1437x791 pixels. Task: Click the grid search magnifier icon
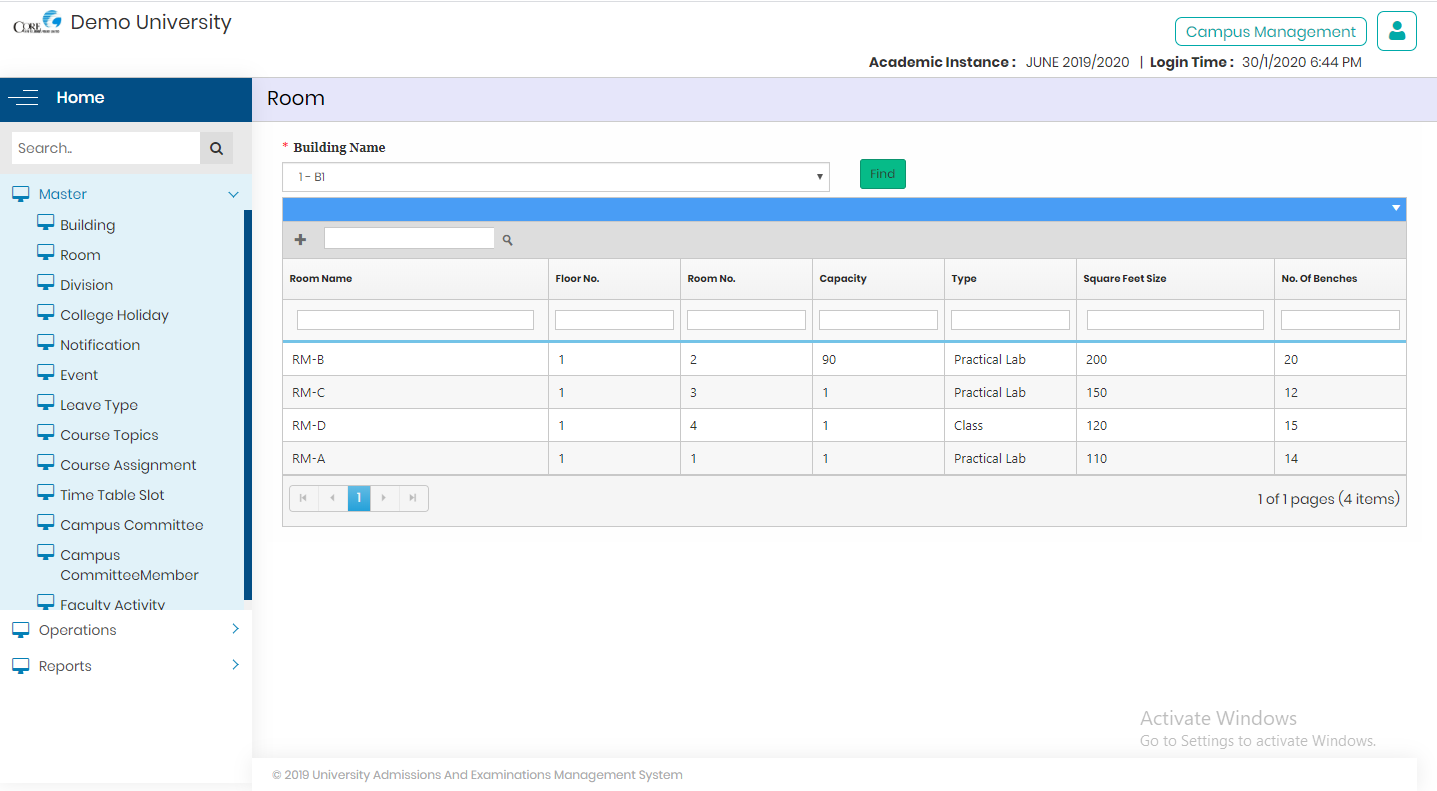click(x=507, y=240)
